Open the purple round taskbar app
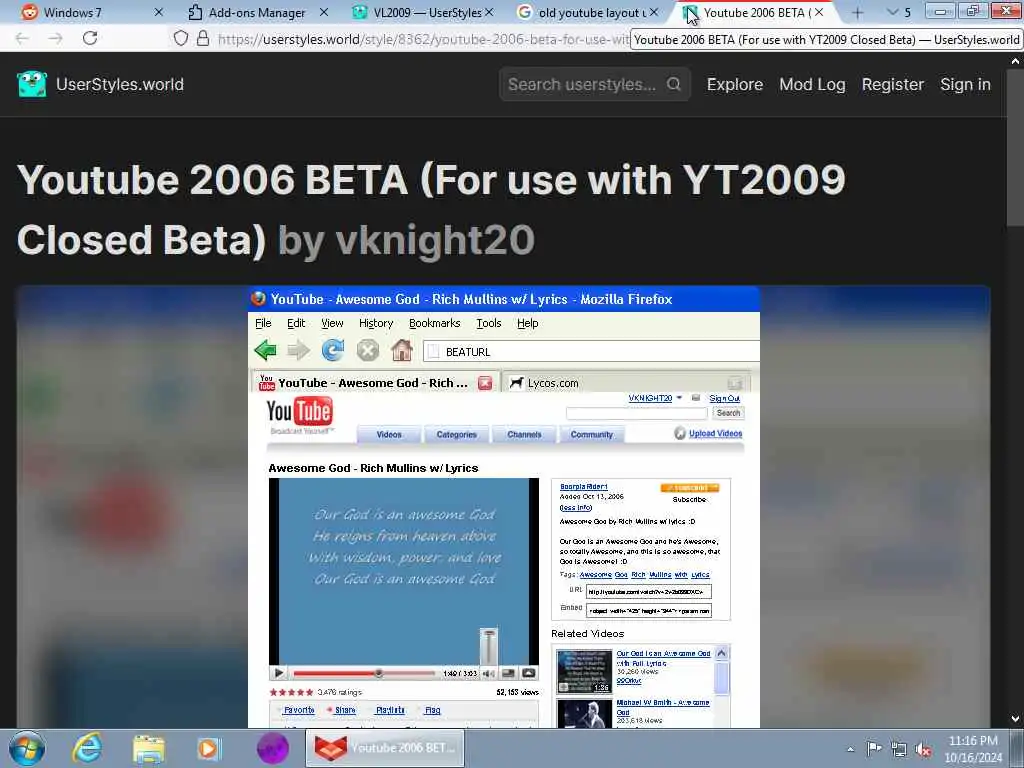The width and height of the screenshot is (1024, 768). point(272,748)
